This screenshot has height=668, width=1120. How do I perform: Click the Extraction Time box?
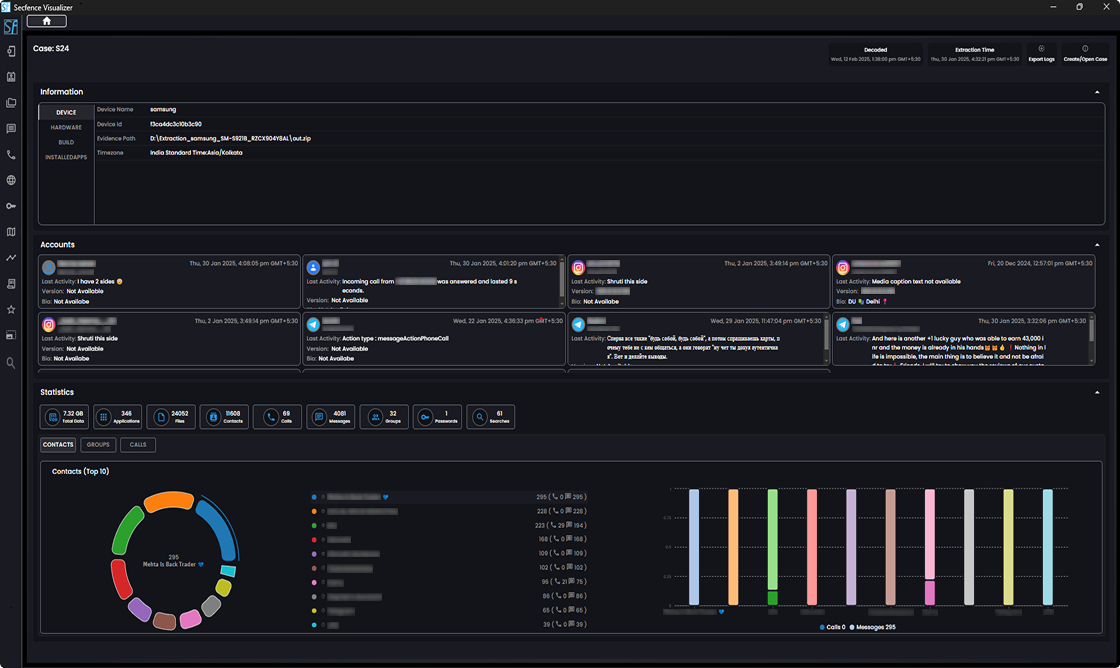(974, 54)
